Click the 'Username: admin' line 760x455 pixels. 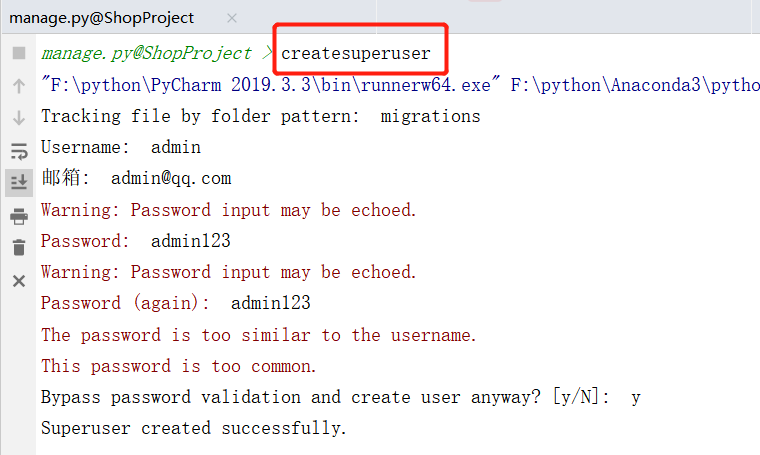coord(121,147)
